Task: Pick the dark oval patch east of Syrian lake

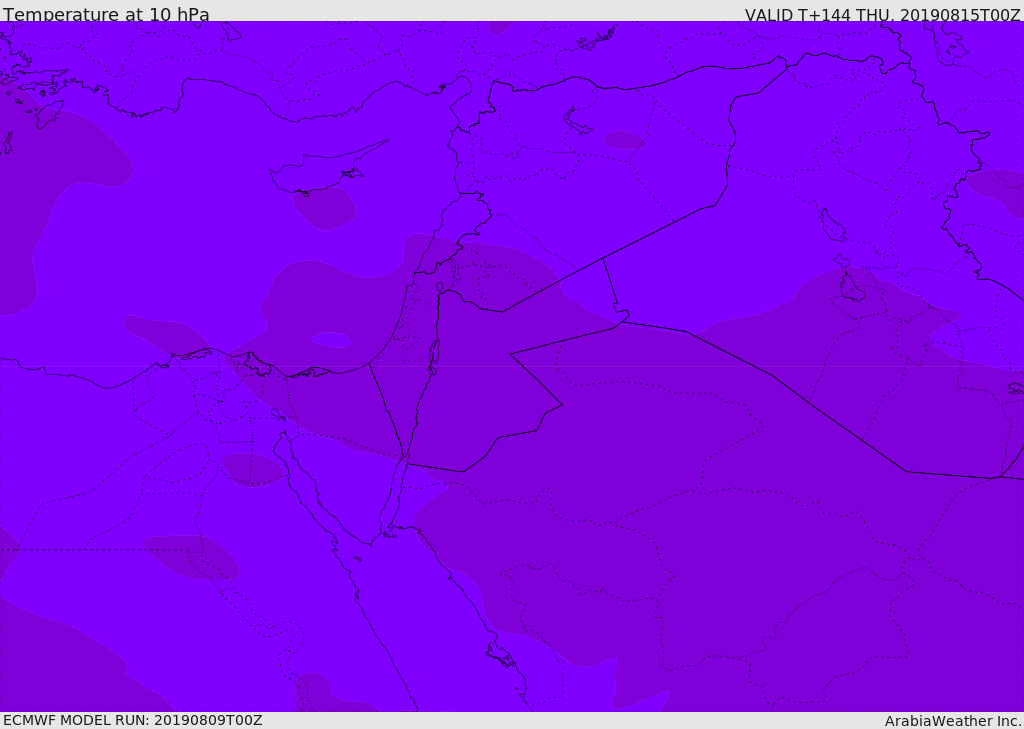Action: click(x=625, y=140)
